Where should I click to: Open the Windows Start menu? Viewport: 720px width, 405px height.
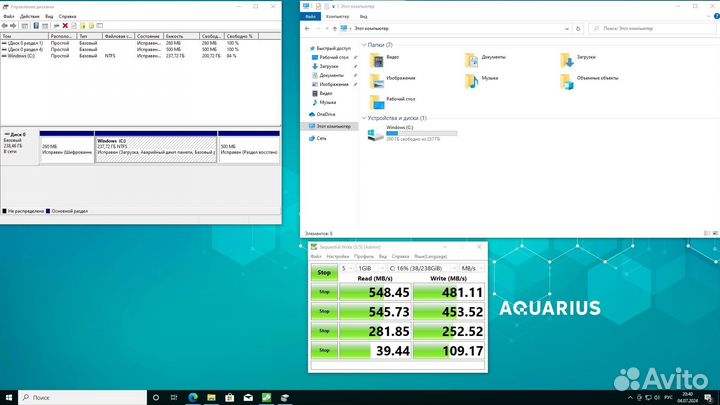(x=9, y=397)
